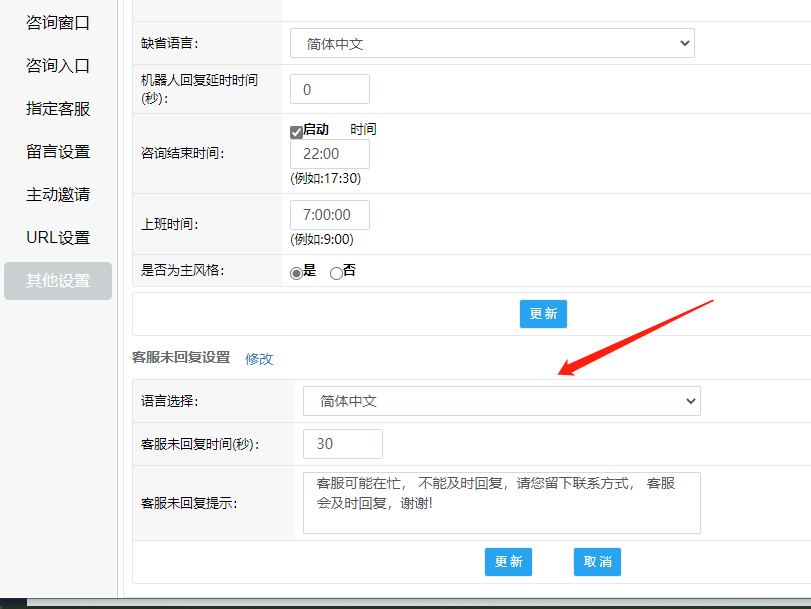Focus the 上班时间 field showing 7:00:00
The width and height of the screenshot is (811, 609).
[329, 215]
